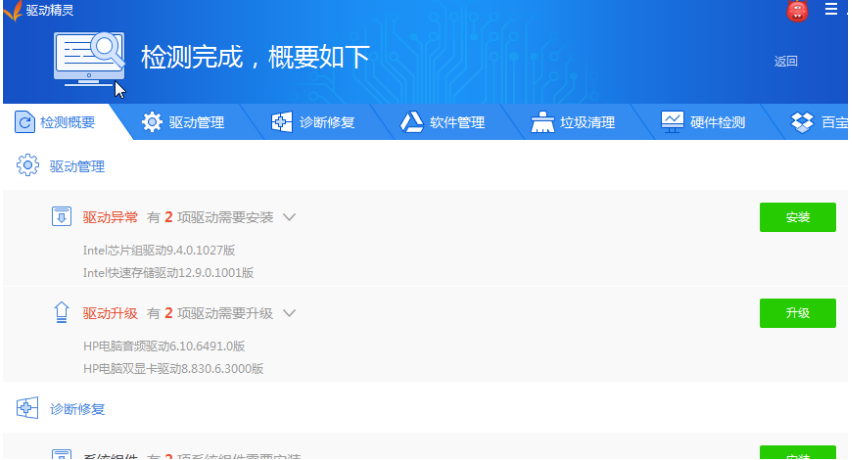Click the red mascot avatar icon
The image size is (852, 460).
[x=797, y=11]
